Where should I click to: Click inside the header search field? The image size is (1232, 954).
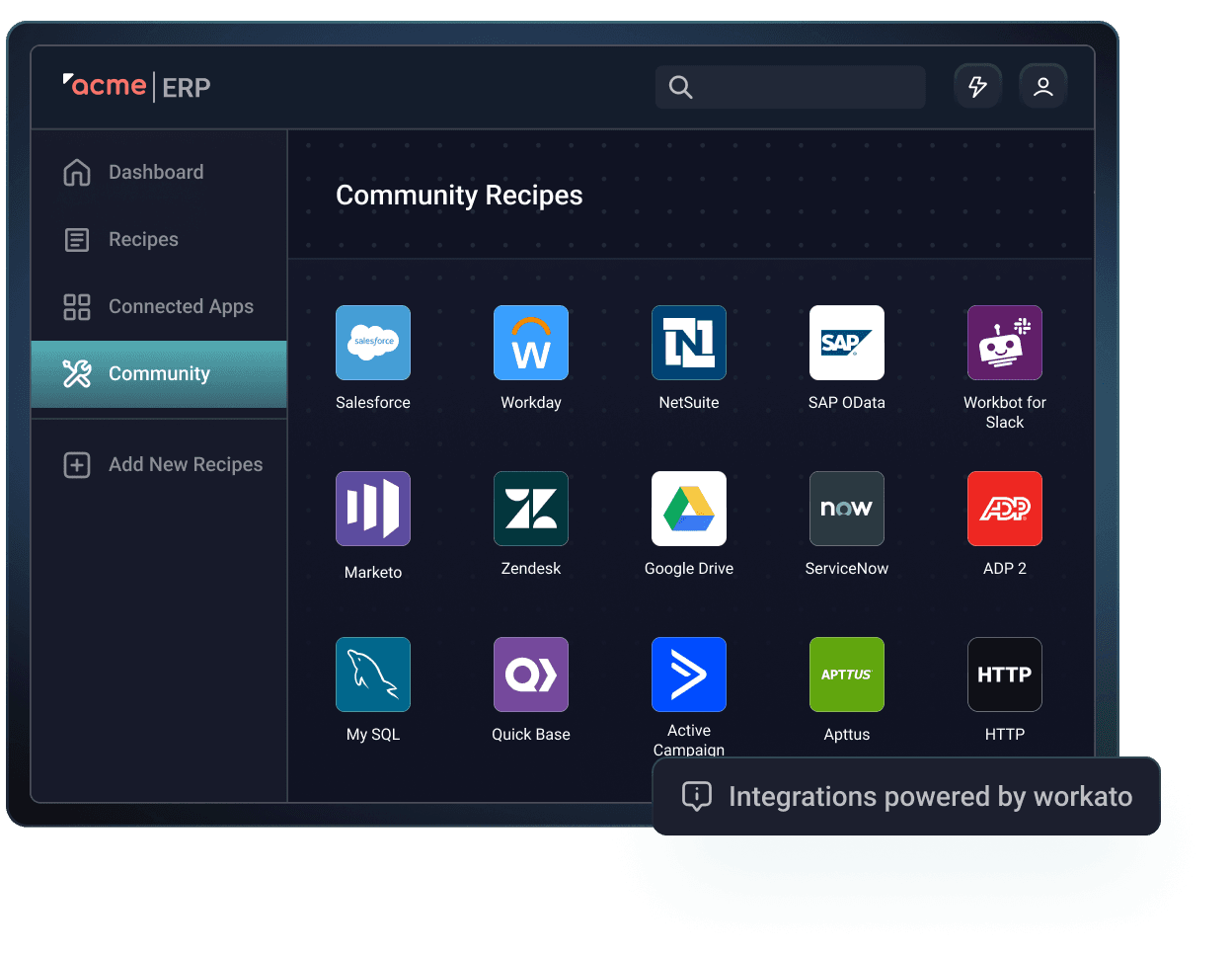coord(791,87)
